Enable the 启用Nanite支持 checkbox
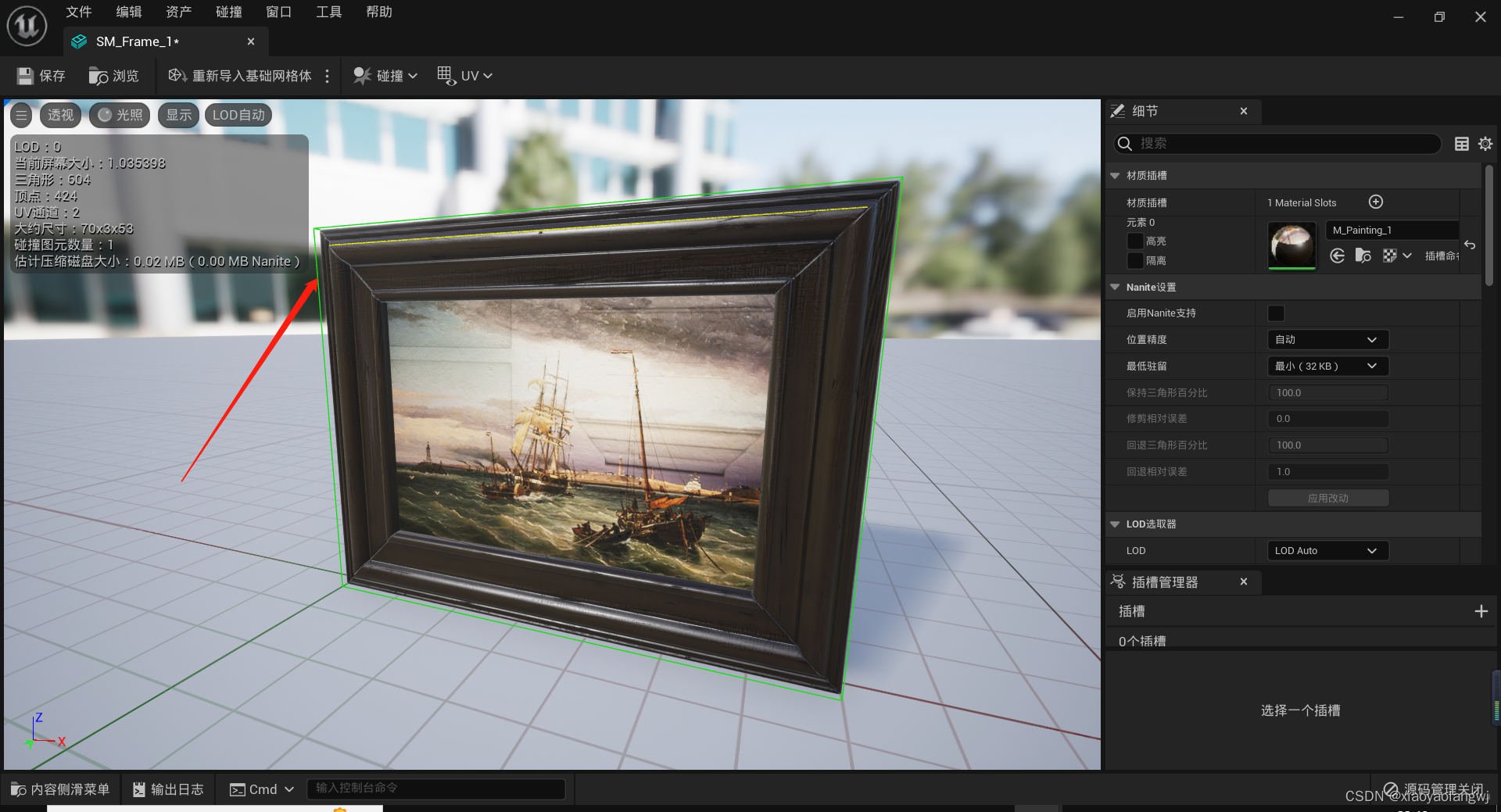 point(1276,313)
